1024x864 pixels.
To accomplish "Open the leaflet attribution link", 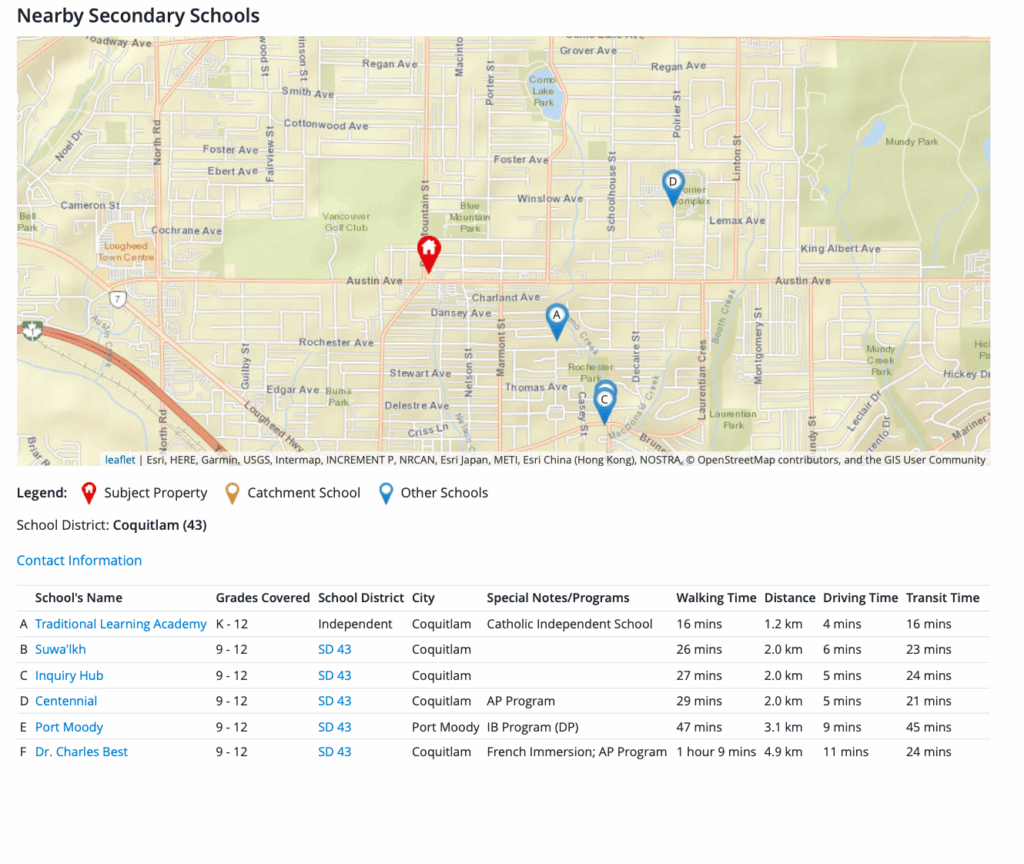I will click(120, 460).
